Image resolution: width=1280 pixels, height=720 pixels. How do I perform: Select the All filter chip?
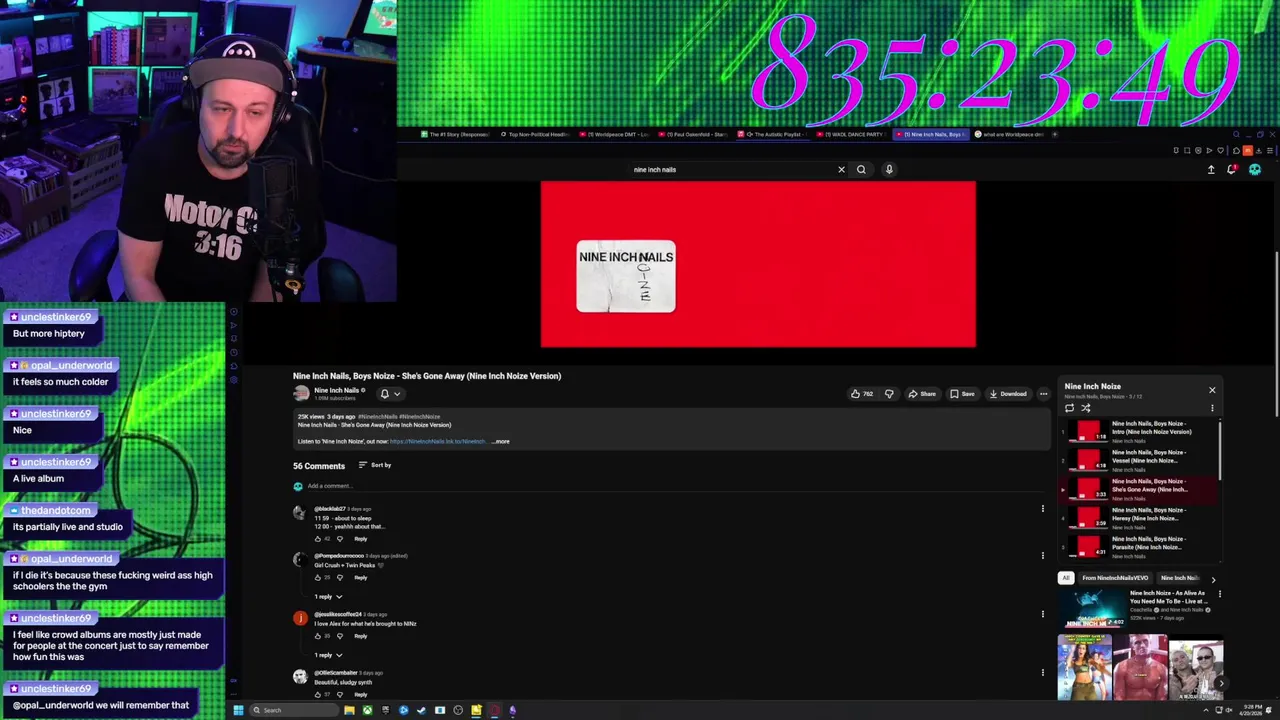tap(1066, 578)
